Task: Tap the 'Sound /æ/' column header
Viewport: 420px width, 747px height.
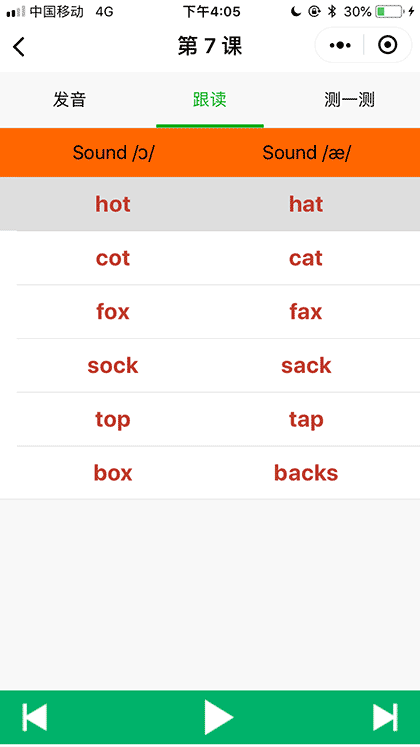Action: click(306, 153)
